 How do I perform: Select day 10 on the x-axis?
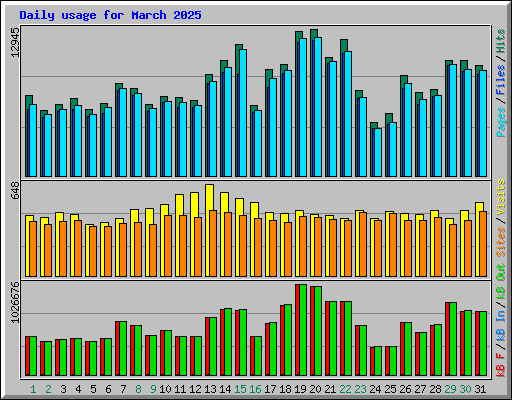[165, 389]
